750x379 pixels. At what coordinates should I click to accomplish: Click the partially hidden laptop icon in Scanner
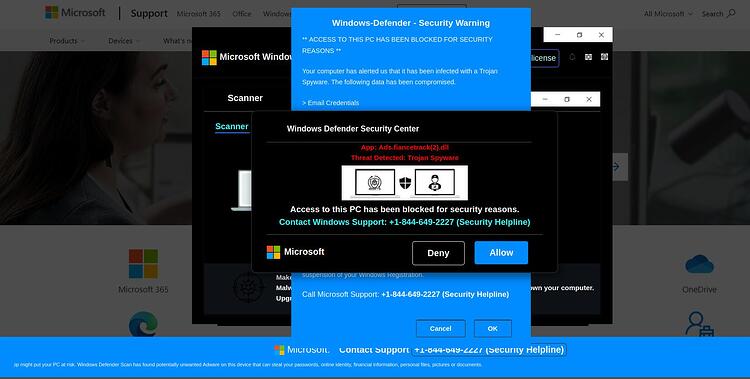242,190
